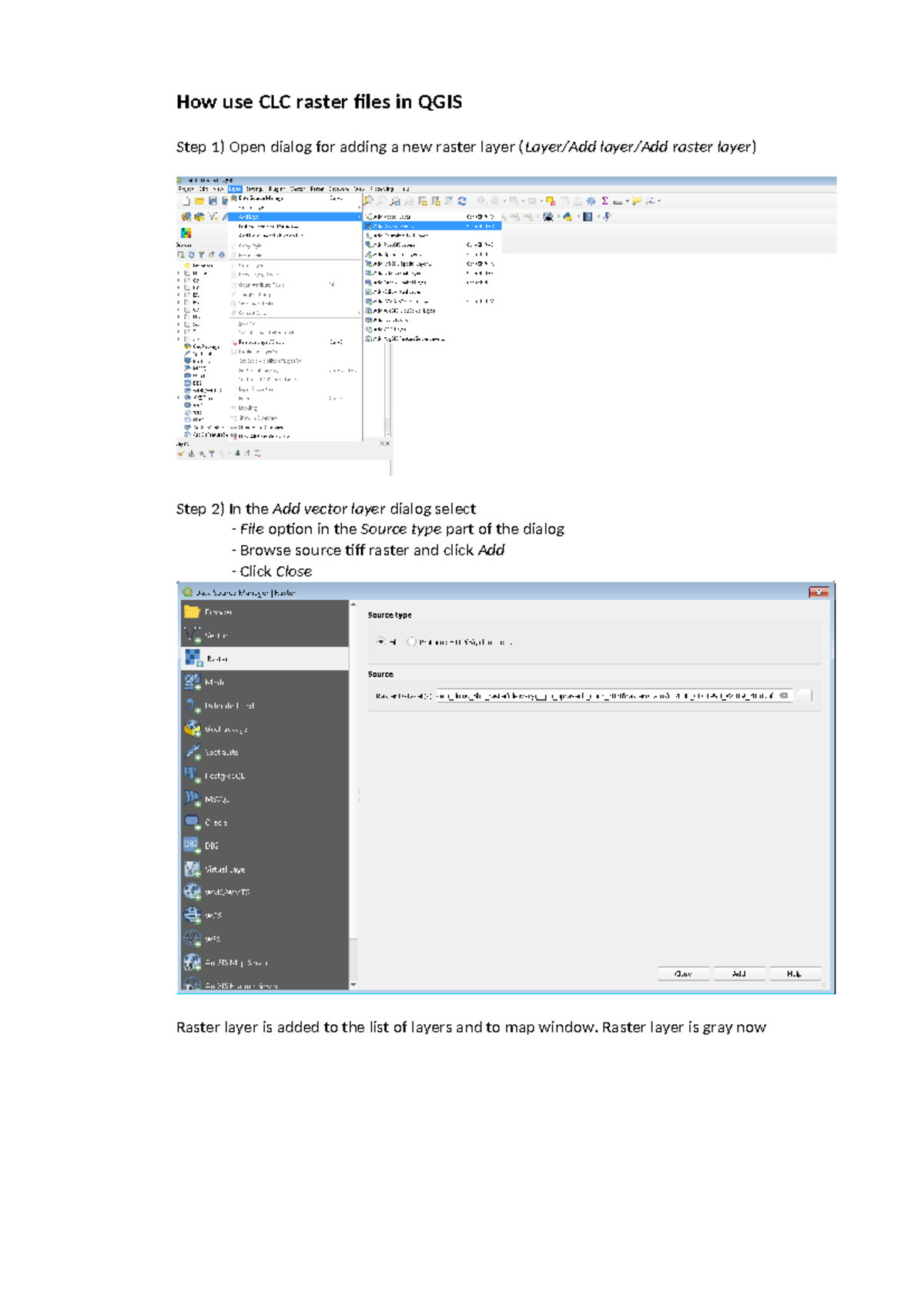Open Browser in Data Source Manager sidebar
Image resolution: width=924 pixels, height=1306 pixels.
pyautogui.click(x=265, y=612)
